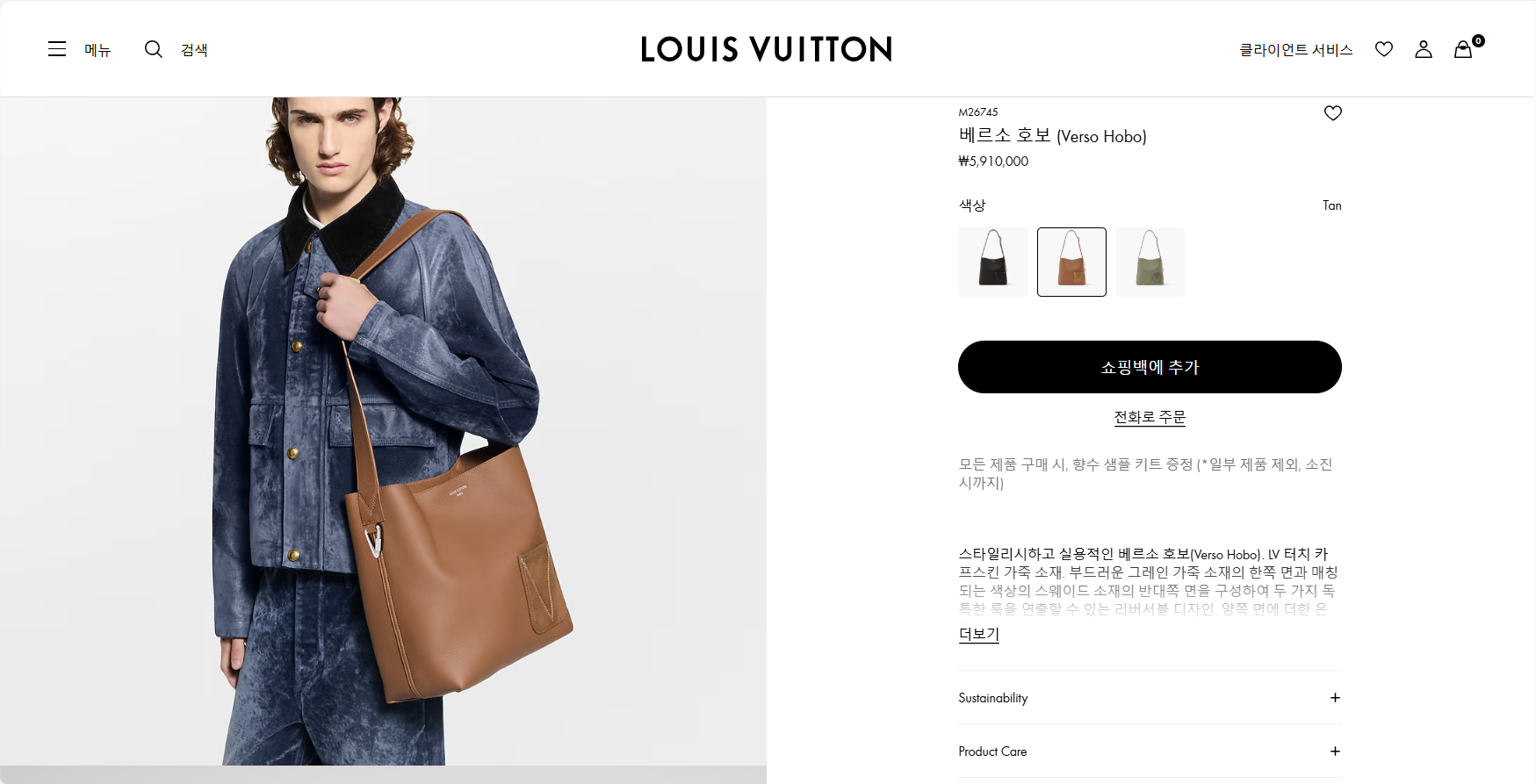Select the black bag color option

993,262
